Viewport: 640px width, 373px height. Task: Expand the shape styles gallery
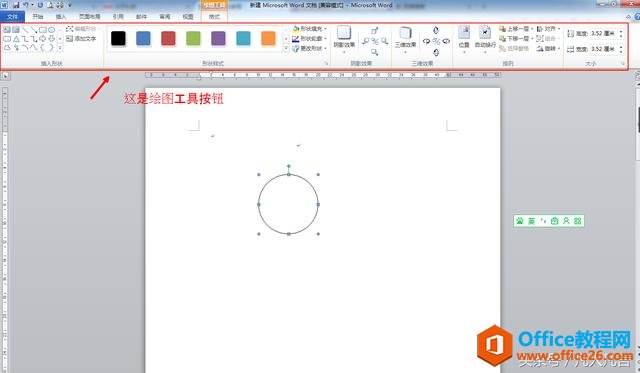pyautogui.click(x=286, y=48)
